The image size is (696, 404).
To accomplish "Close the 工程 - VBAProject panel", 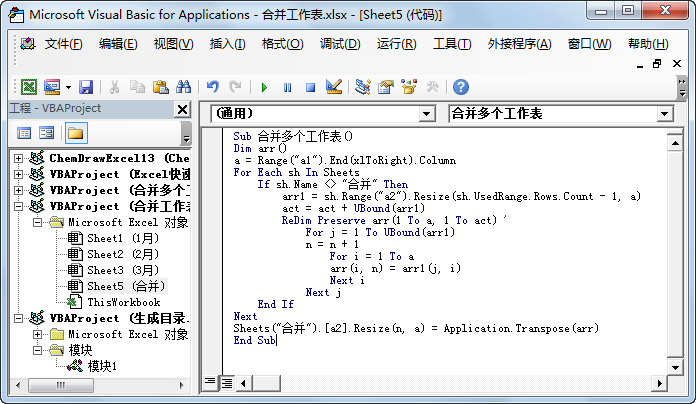I will click(182, 109).
